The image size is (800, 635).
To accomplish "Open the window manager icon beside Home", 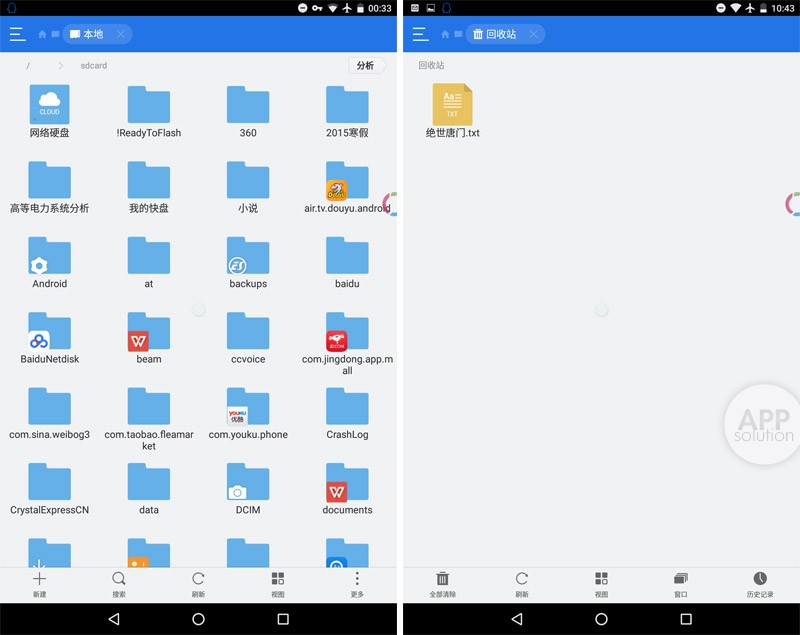I will [x=57, y=33].
